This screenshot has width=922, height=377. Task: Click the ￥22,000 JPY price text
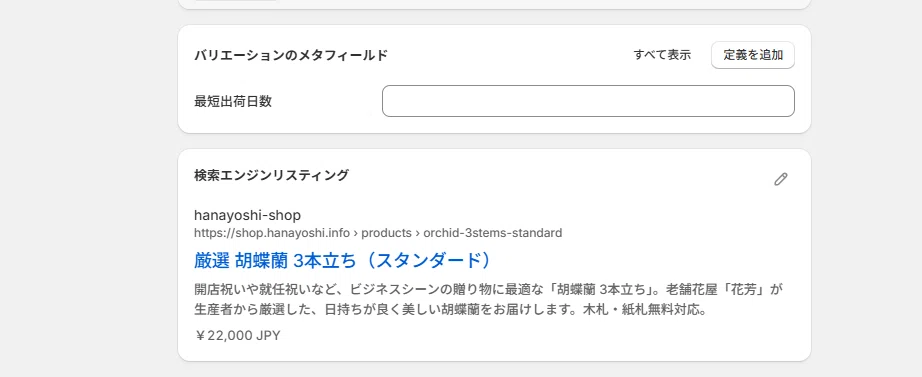pyautogui.click(x=238, y=336)
